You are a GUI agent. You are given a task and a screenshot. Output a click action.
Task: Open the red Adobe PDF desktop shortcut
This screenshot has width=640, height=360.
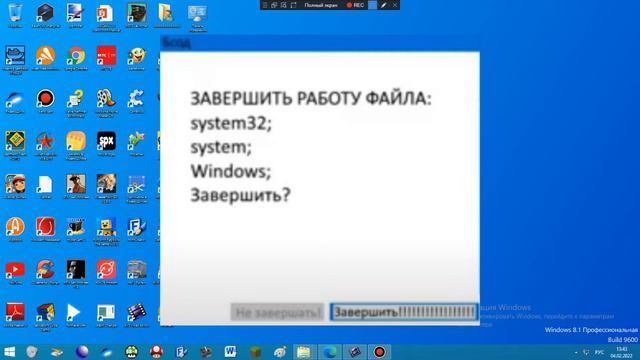[x=15, y=313]
